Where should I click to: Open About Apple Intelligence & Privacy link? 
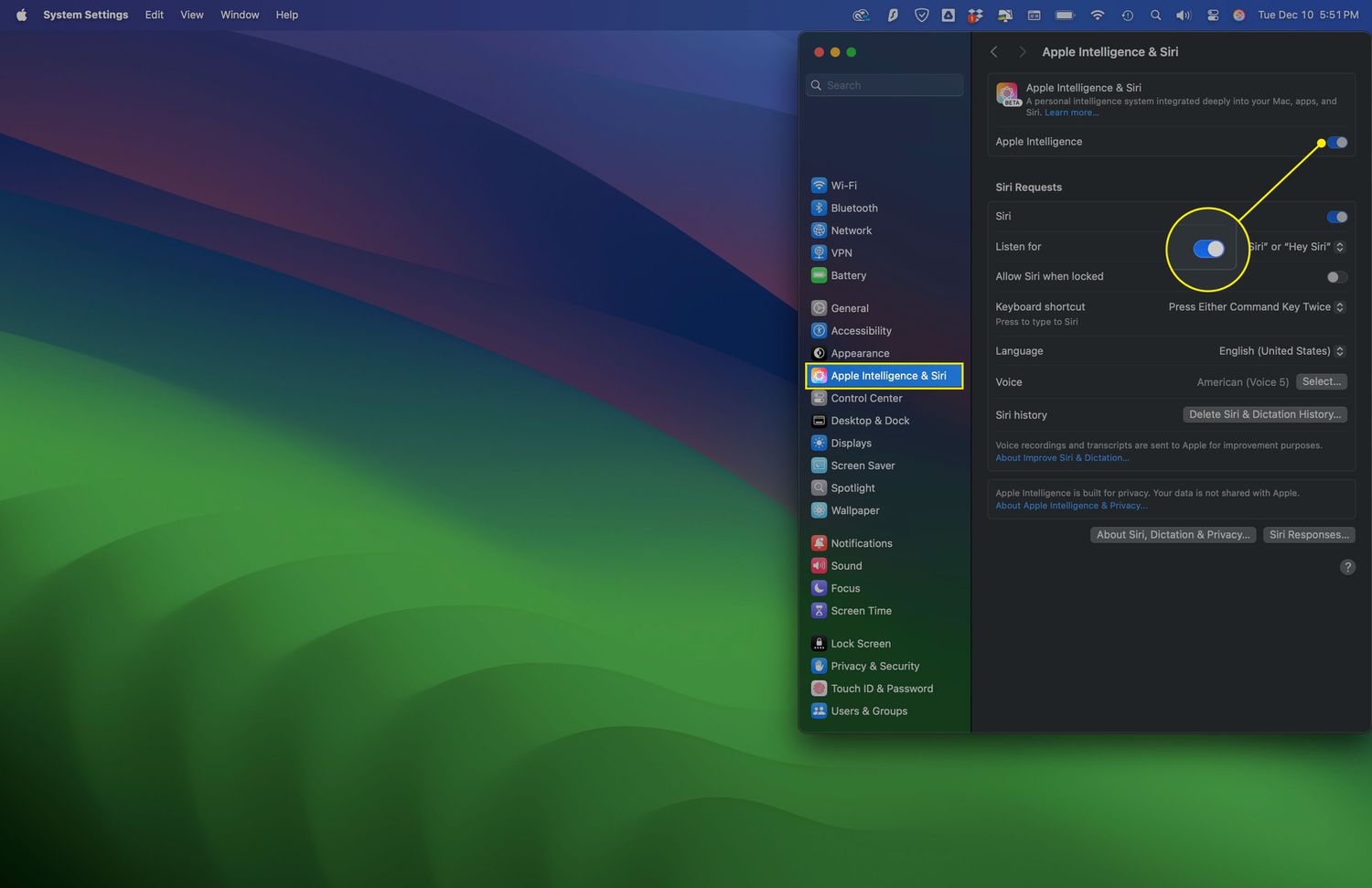(x=1071, y=506)
